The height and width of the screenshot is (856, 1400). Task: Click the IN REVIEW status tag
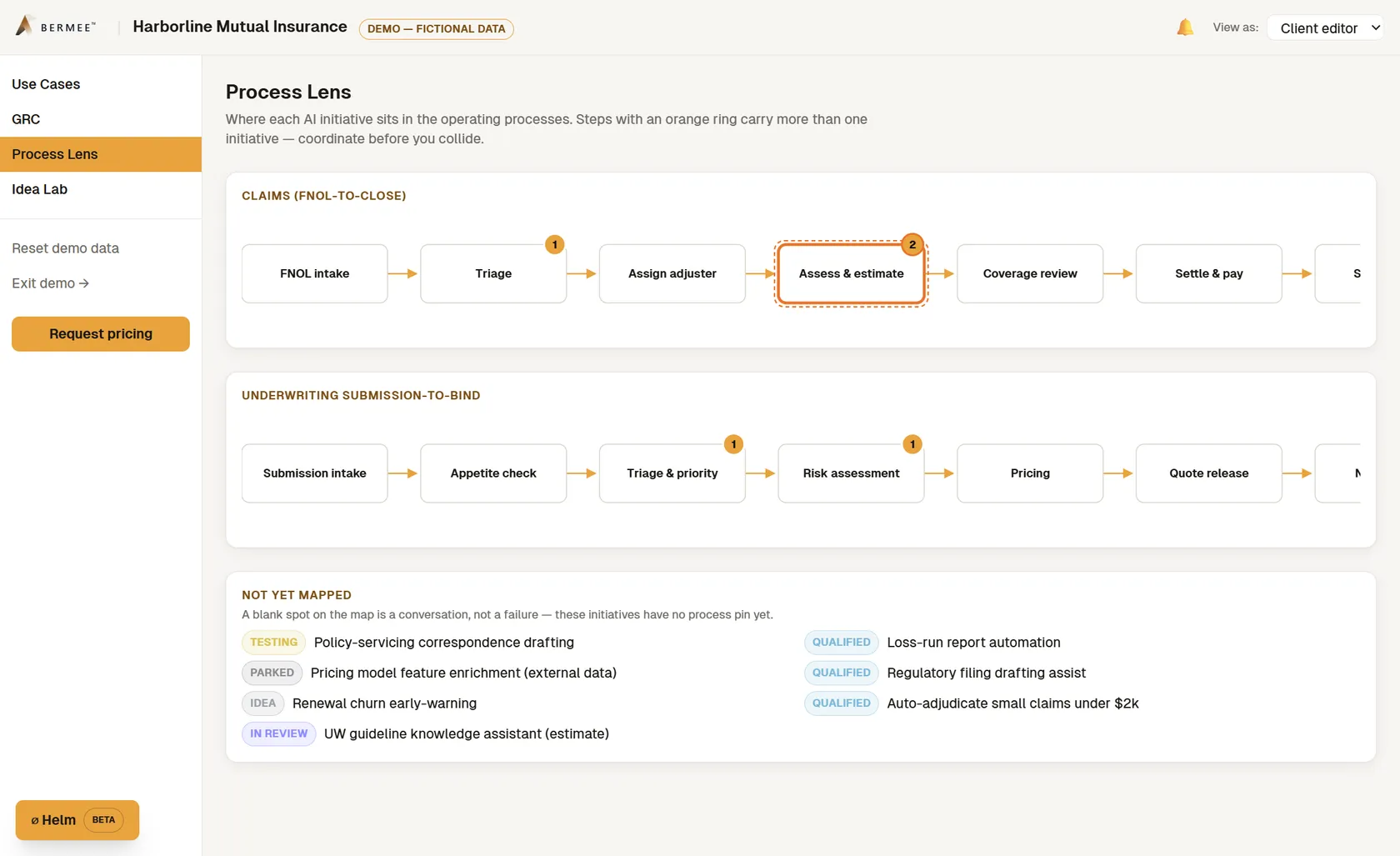click(x=279, y=733)
